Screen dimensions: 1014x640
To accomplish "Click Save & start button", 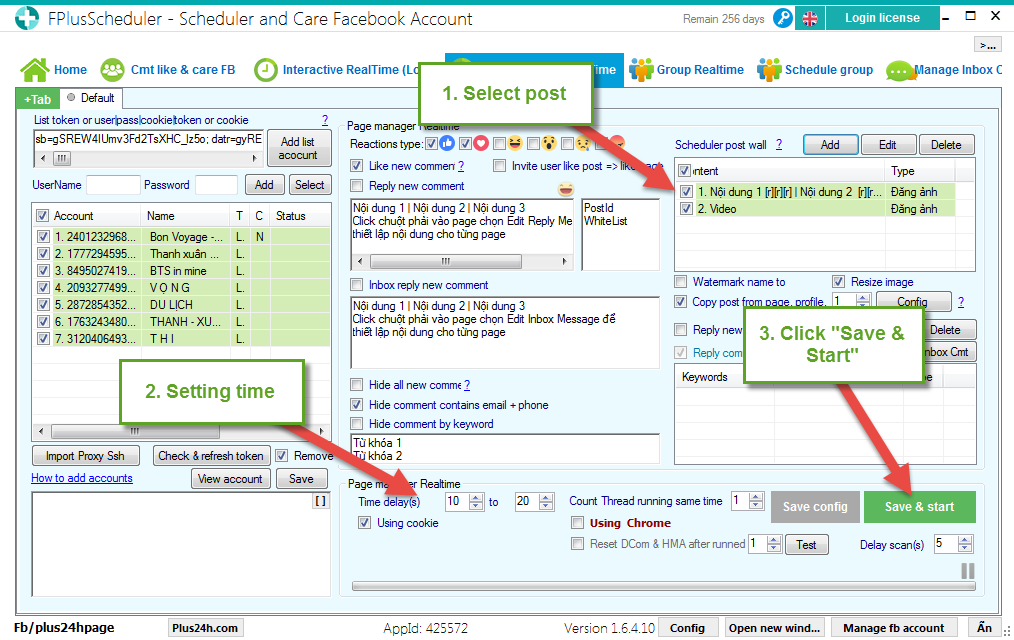I will pyautogui.click(x=920, y=507).
